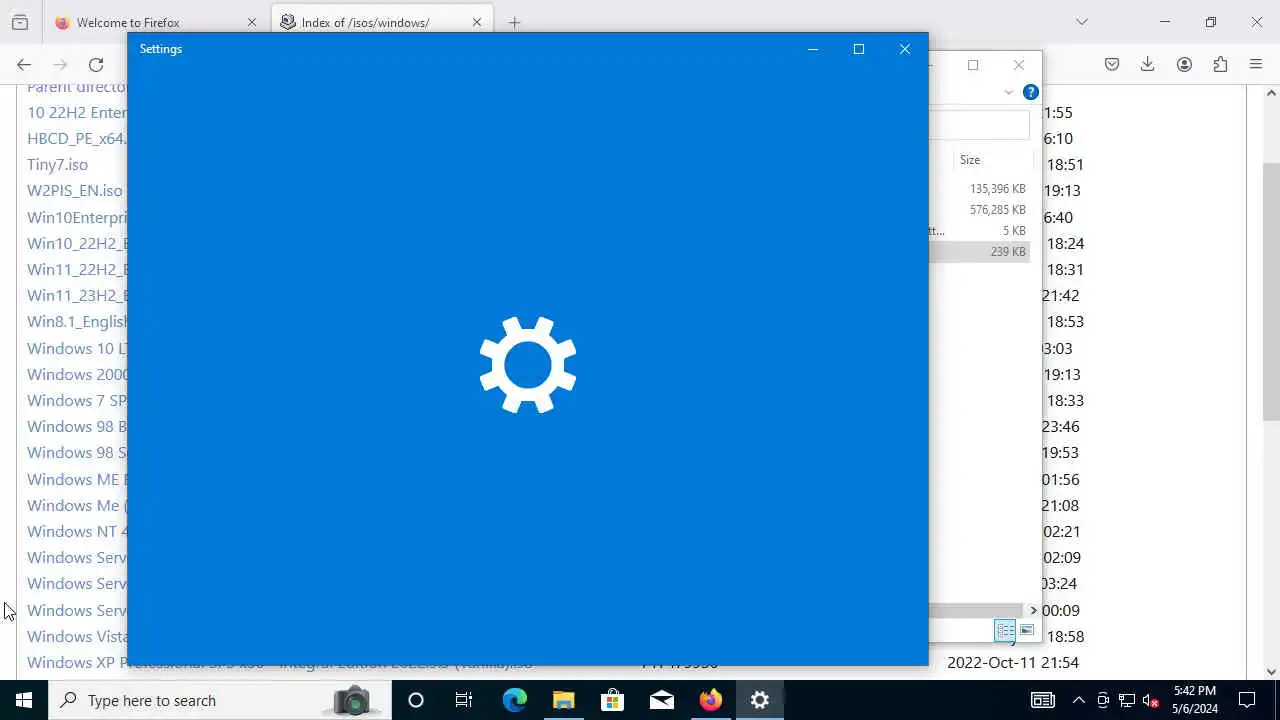Click the Settings gear in the taskbar
Image resolution: width=1280 pixels, height=720 pixels.
[759, 700]
